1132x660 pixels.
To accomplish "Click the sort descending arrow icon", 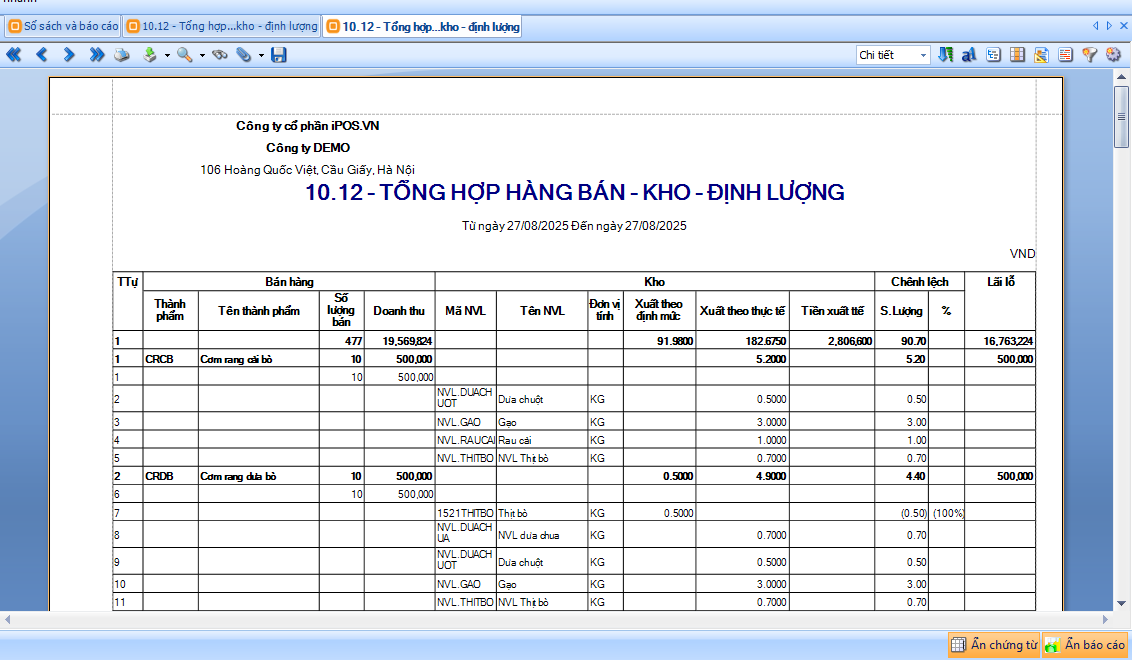I will coord(946,55).
